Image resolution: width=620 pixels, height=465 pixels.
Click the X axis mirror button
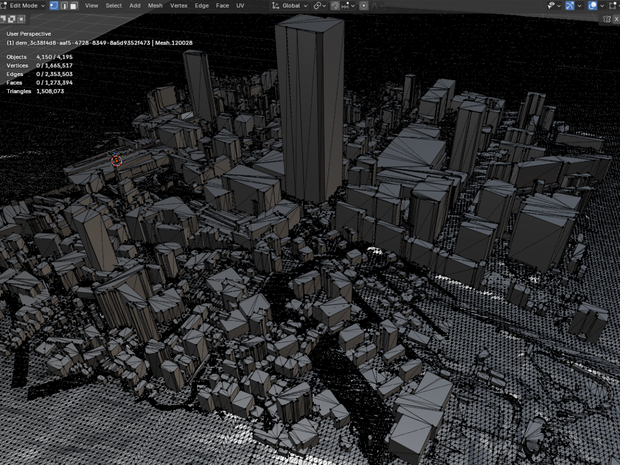(x=616, y=19)
